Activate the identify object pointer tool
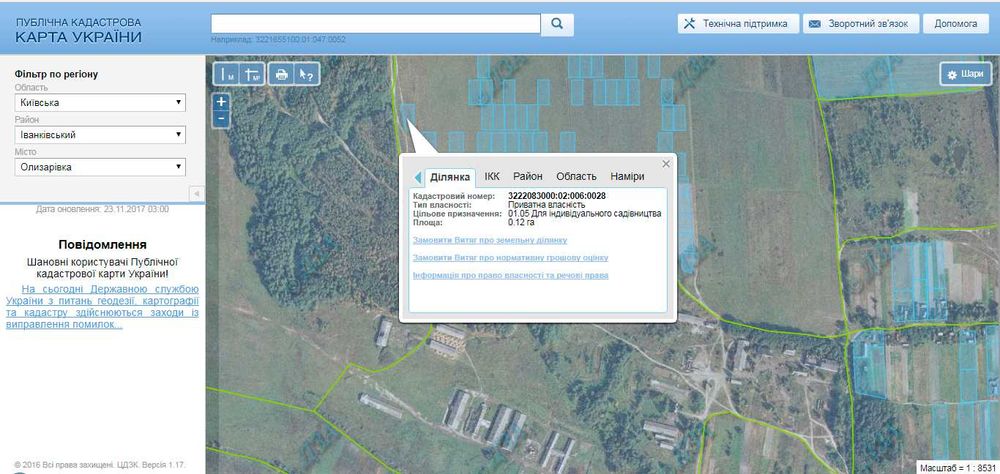The height and width of the screenshot is (474, 1000). [306, 74]
